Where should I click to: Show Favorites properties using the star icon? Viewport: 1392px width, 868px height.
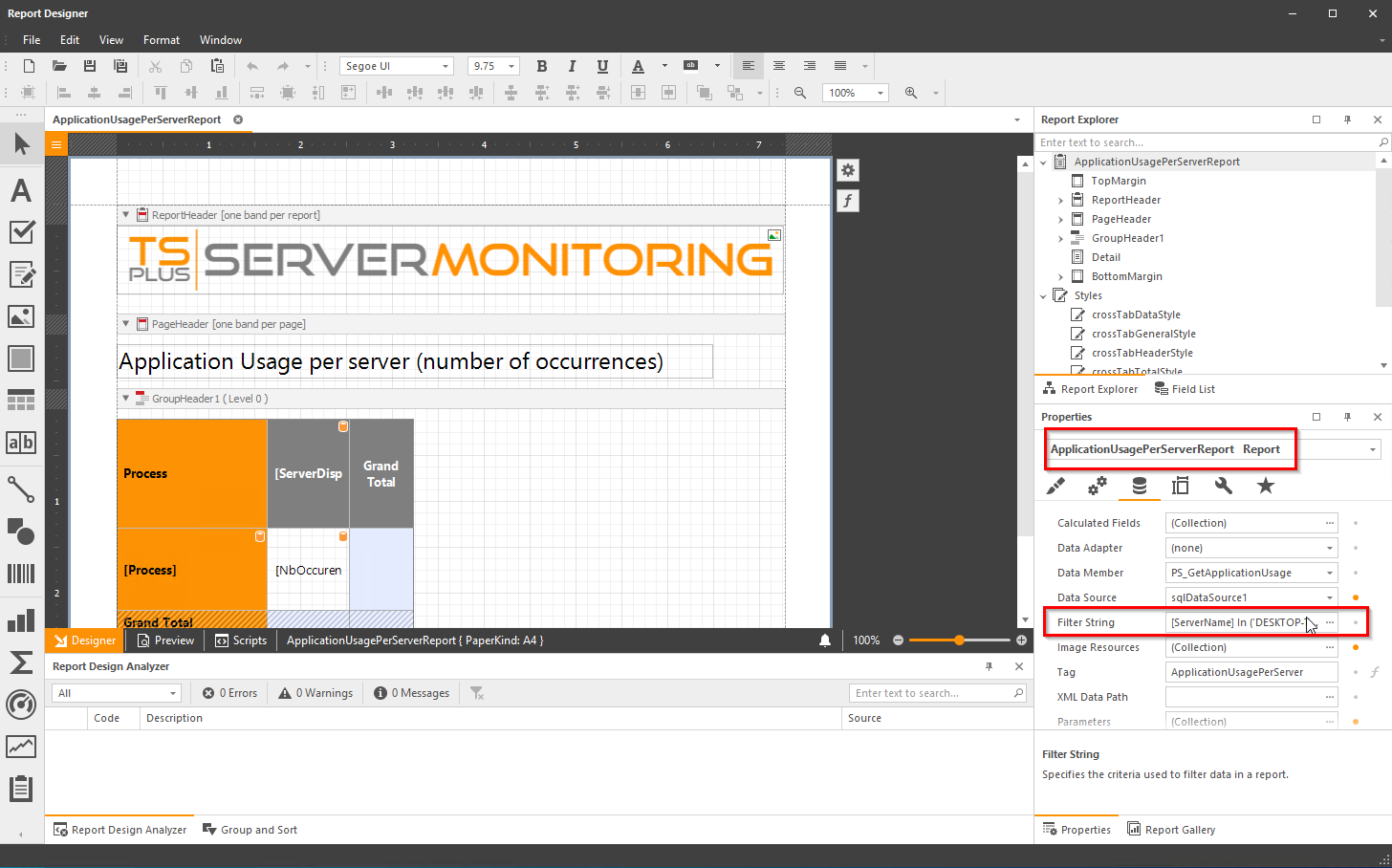[x=1266, y=486]
